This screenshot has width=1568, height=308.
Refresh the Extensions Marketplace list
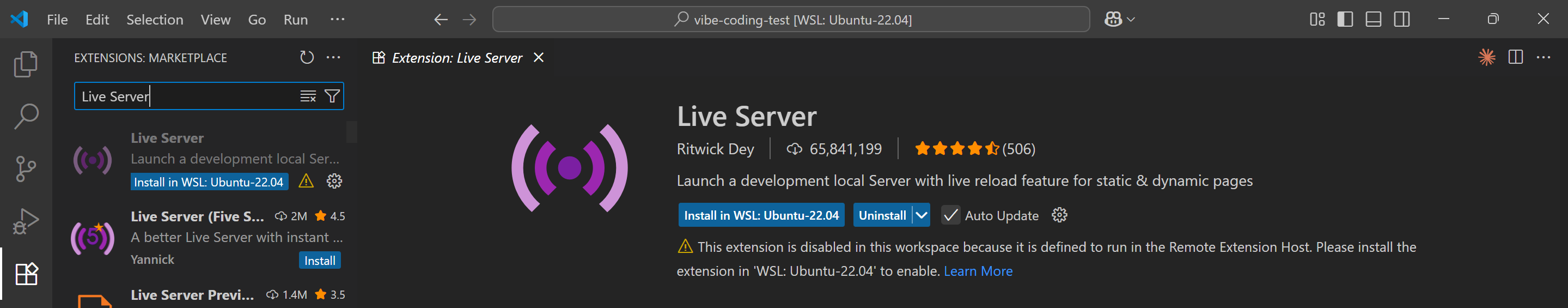(x=307, y=58)
